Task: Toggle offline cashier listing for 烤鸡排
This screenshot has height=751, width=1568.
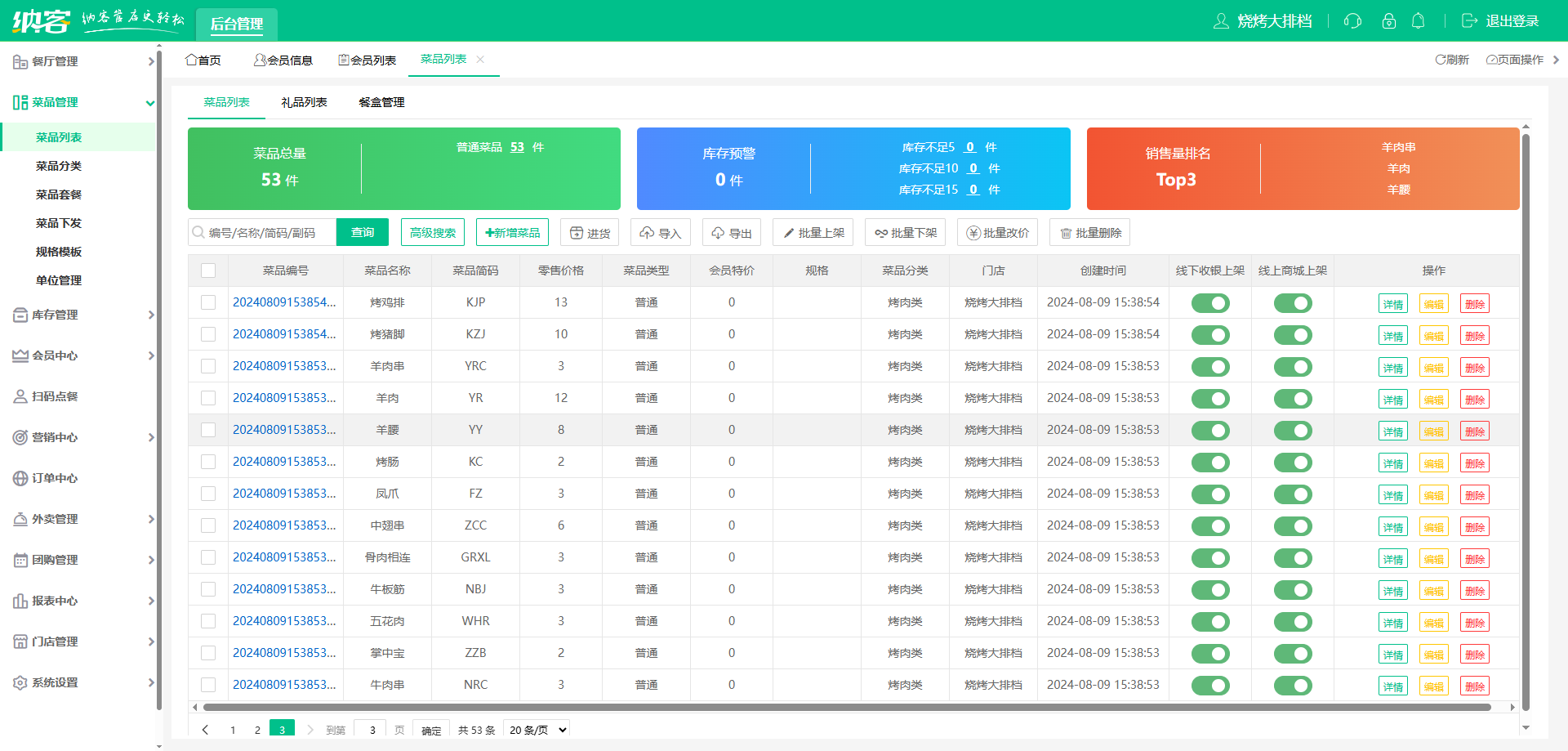Action: [x=1209, y=303]
